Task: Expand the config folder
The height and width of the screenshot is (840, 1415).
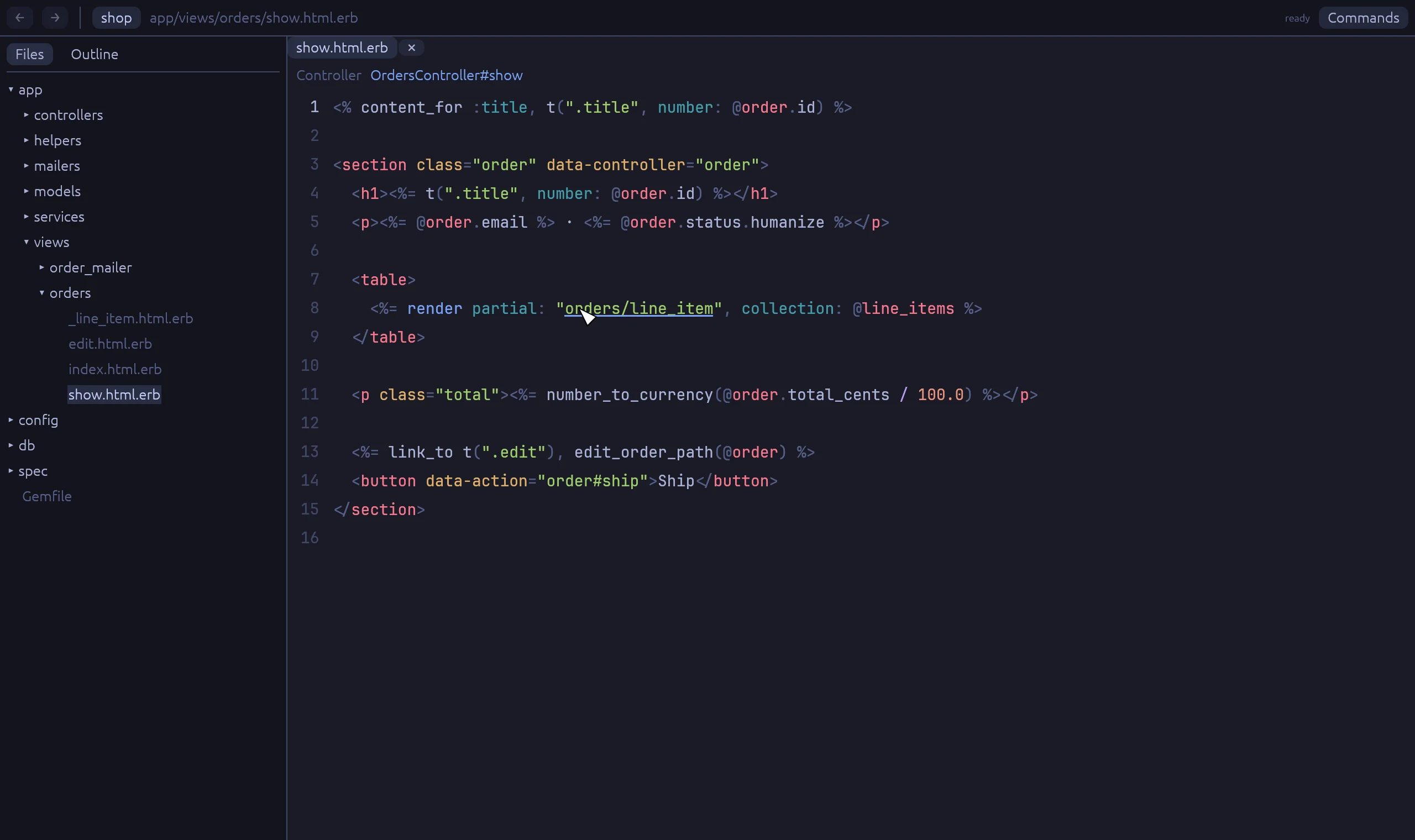Action: click(x=33, y=420)
